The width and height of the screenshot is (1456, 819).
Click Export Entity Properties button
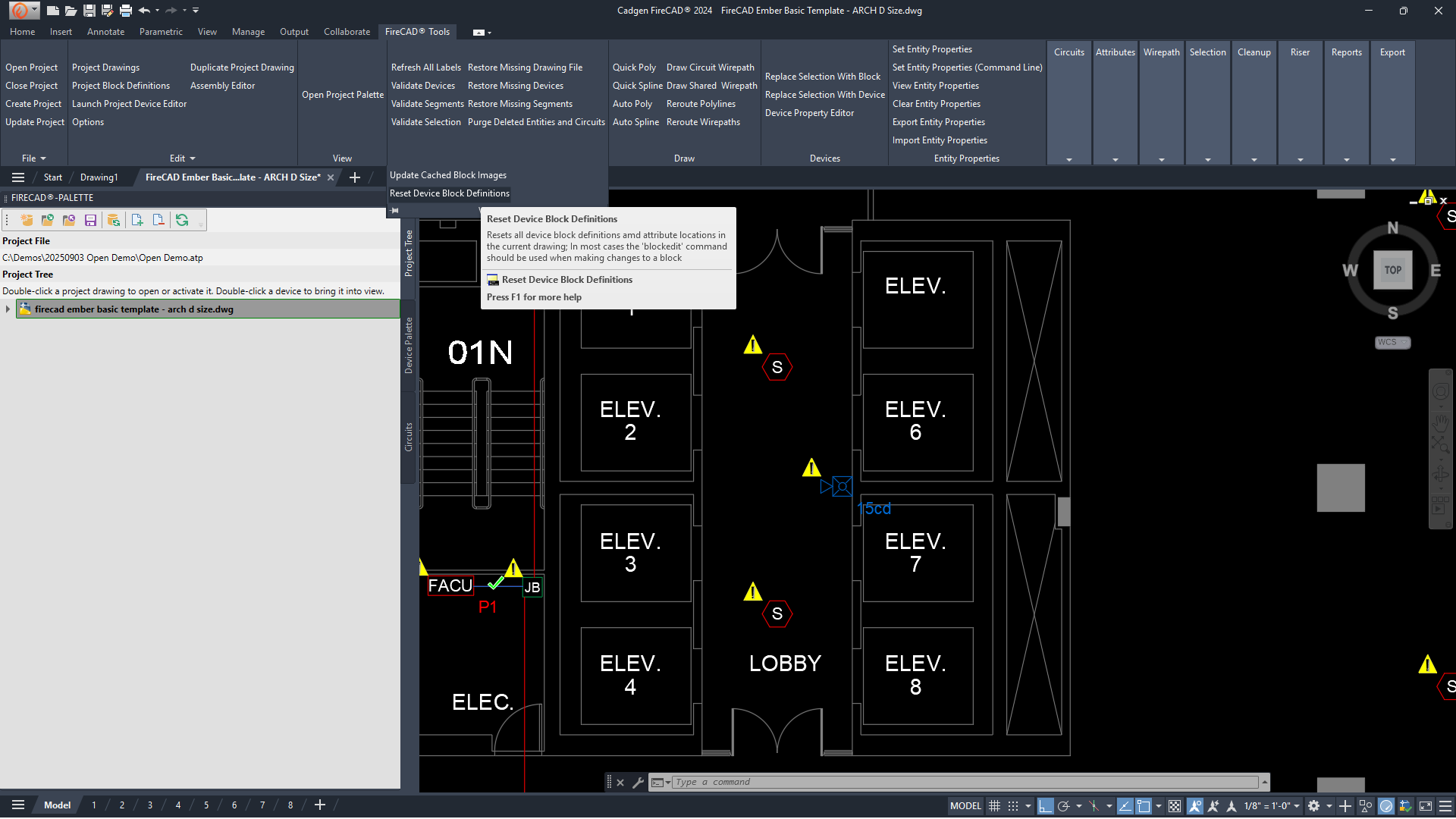coord(939,122)
